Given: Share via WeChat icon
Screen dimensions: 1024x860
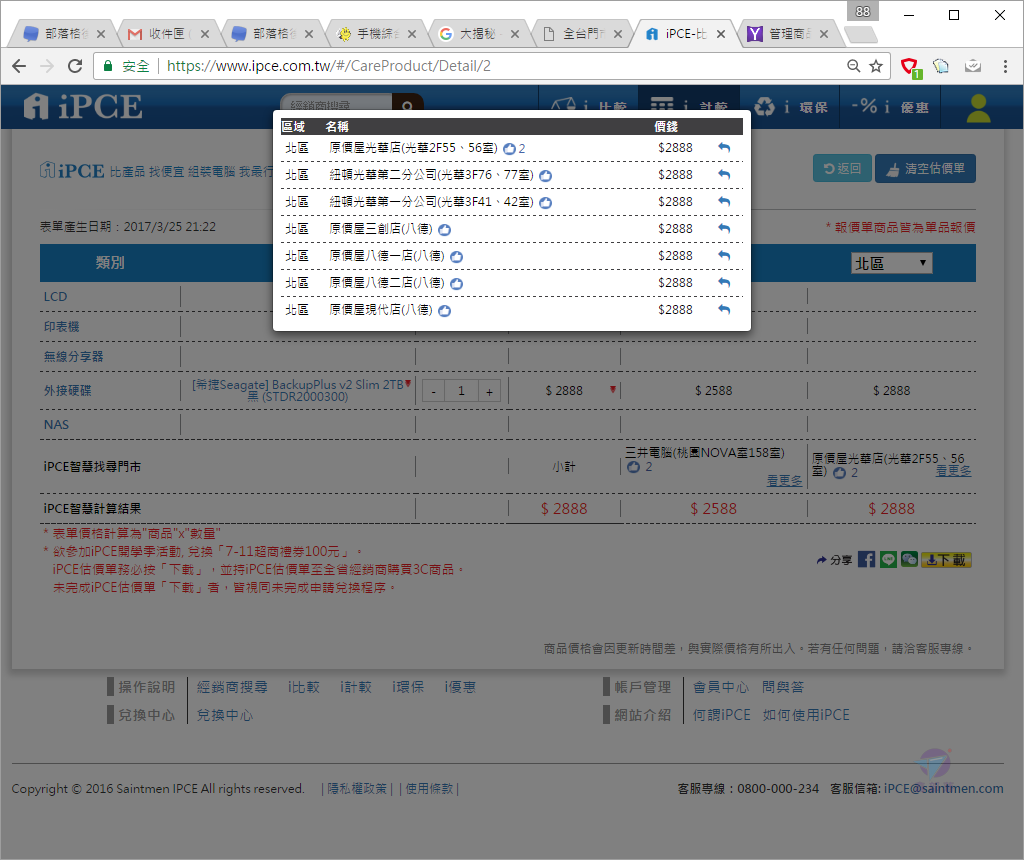Looking at the screenshot, I should point(909,560).
